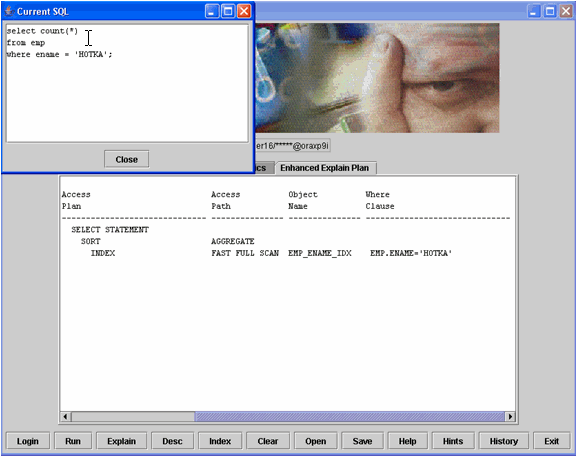Select the Enhanced Explain Plan tab
This screenshot has width=577, height=457.
(x=325, y=168)
